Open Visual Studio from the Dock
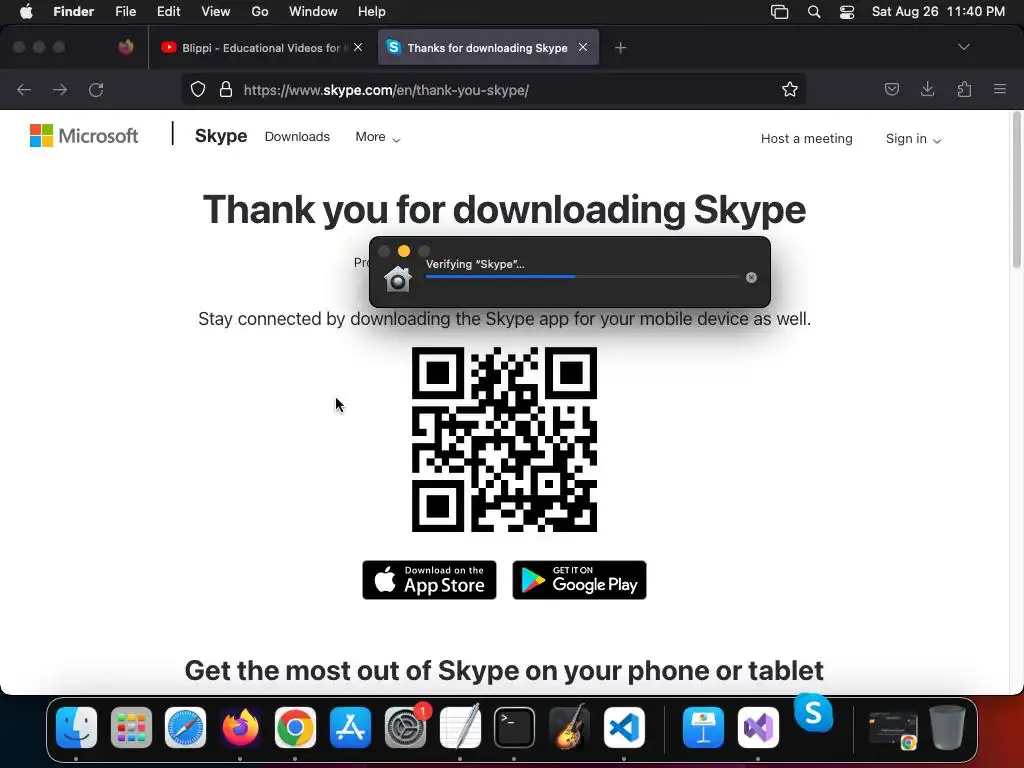 (x=758, y=728)
